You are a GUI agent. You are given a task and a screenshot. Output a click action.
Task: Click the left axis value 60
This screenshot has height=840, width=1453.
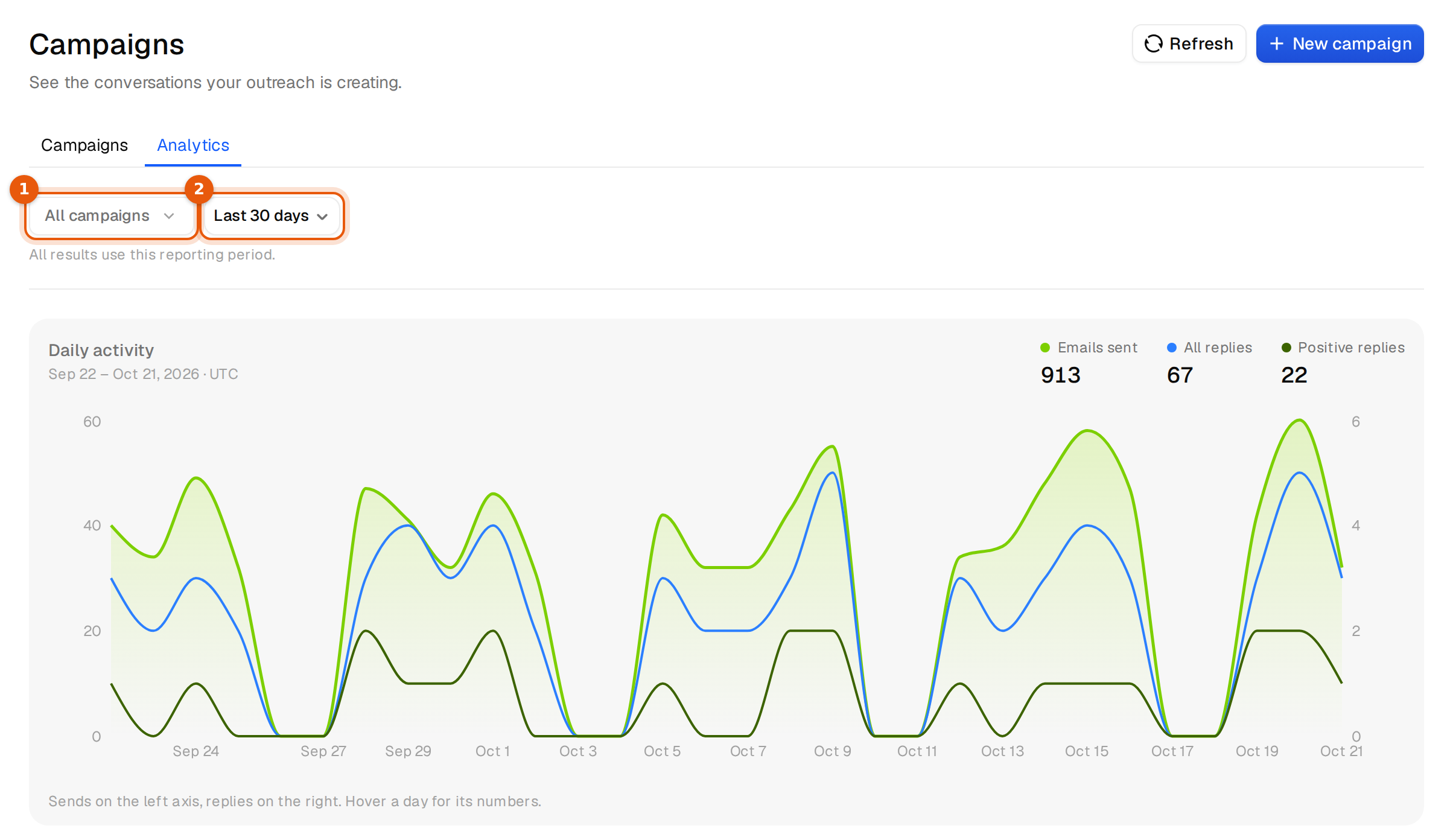click(92, 422)
